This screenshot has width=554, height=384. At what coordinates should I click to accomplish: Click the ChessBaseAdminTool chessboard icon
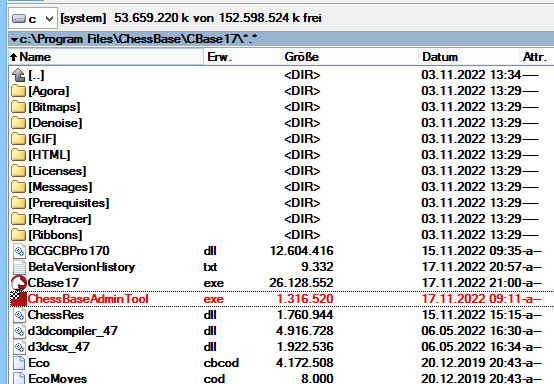coord(19,299)
